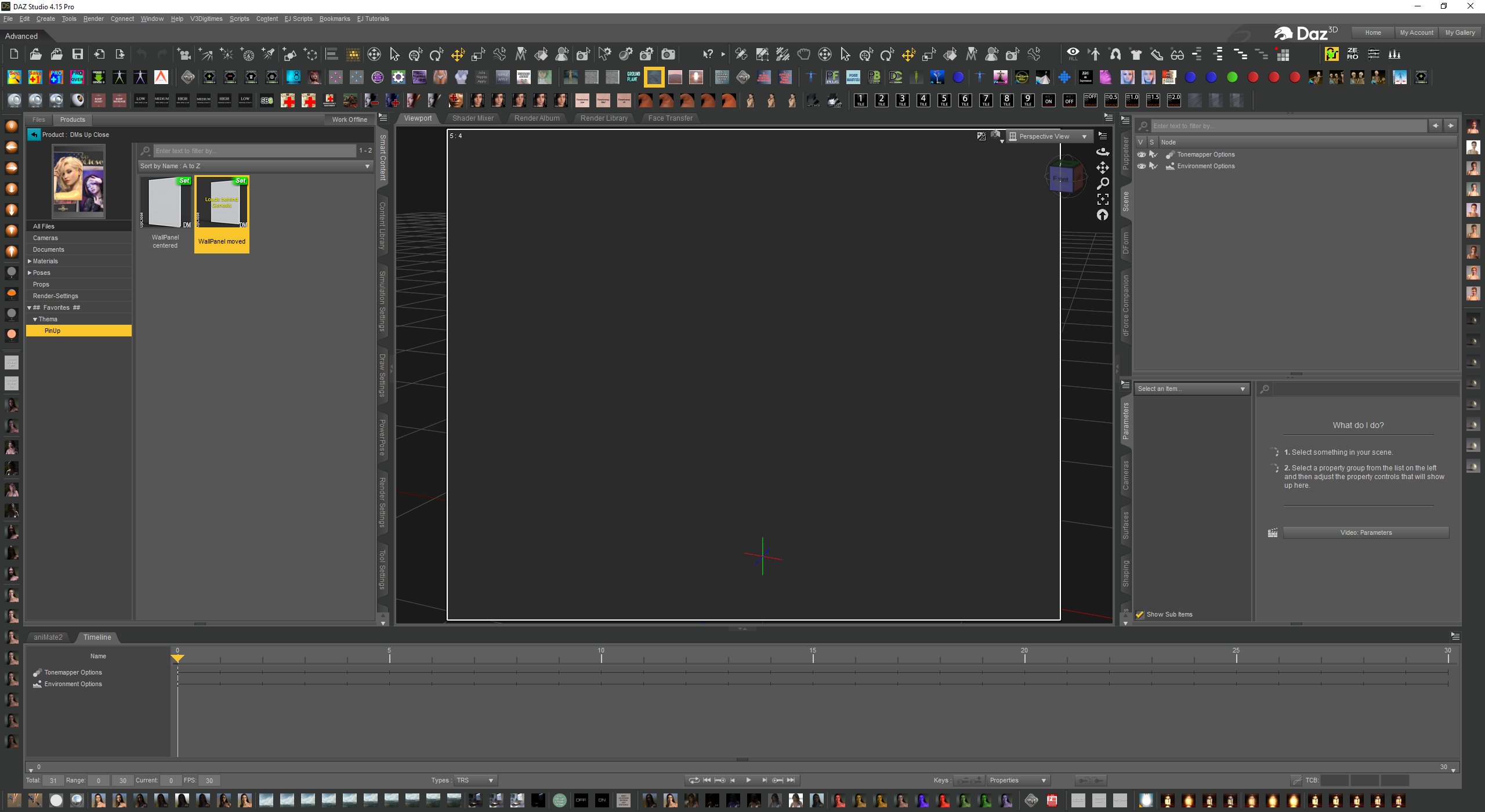Click the timeline playhead marker at frame 0
The width and height of the screenshot is (1485, 812).
[178, 658]
